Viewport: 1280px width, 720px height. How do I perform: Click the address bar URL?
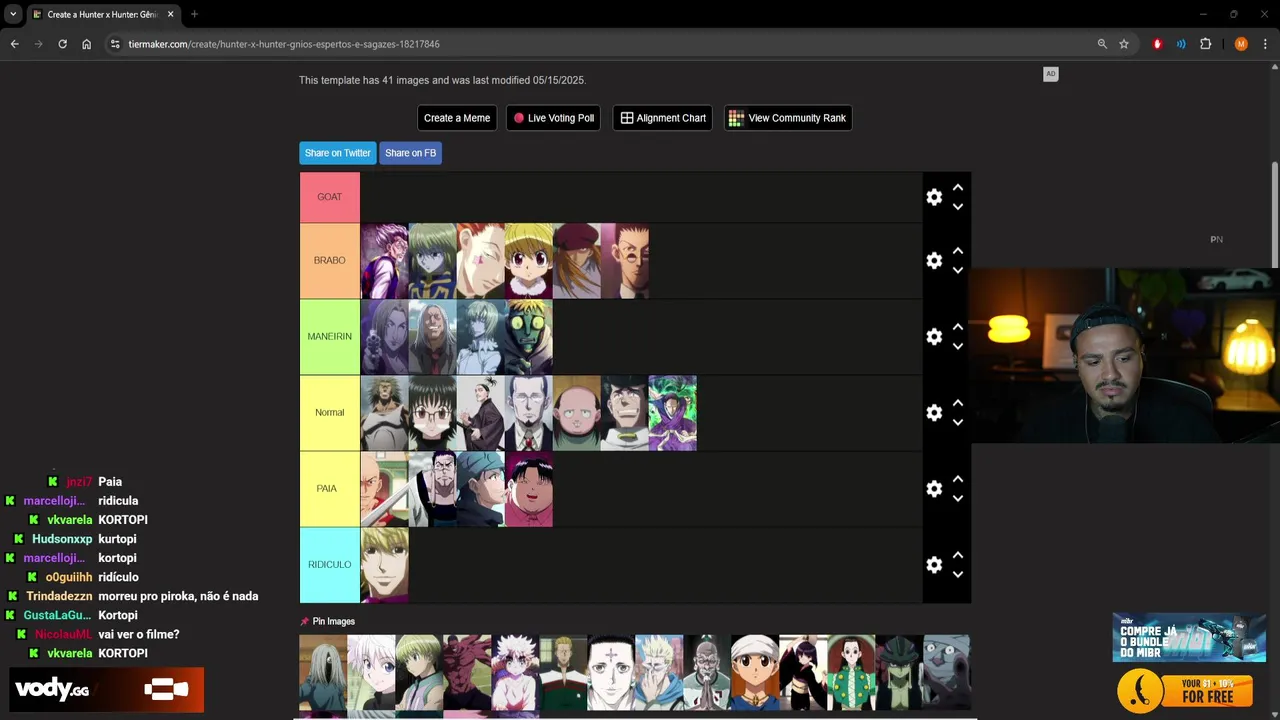point(284,44)
